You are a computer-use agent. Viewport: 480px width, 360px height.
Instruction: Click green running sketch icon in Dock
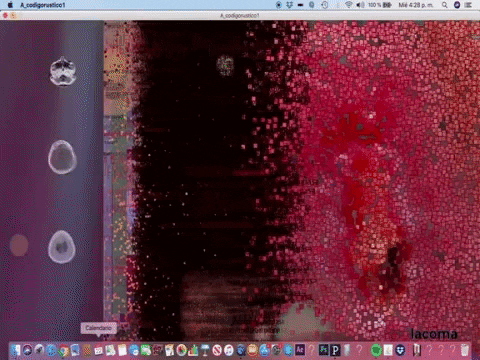point(376,350)
